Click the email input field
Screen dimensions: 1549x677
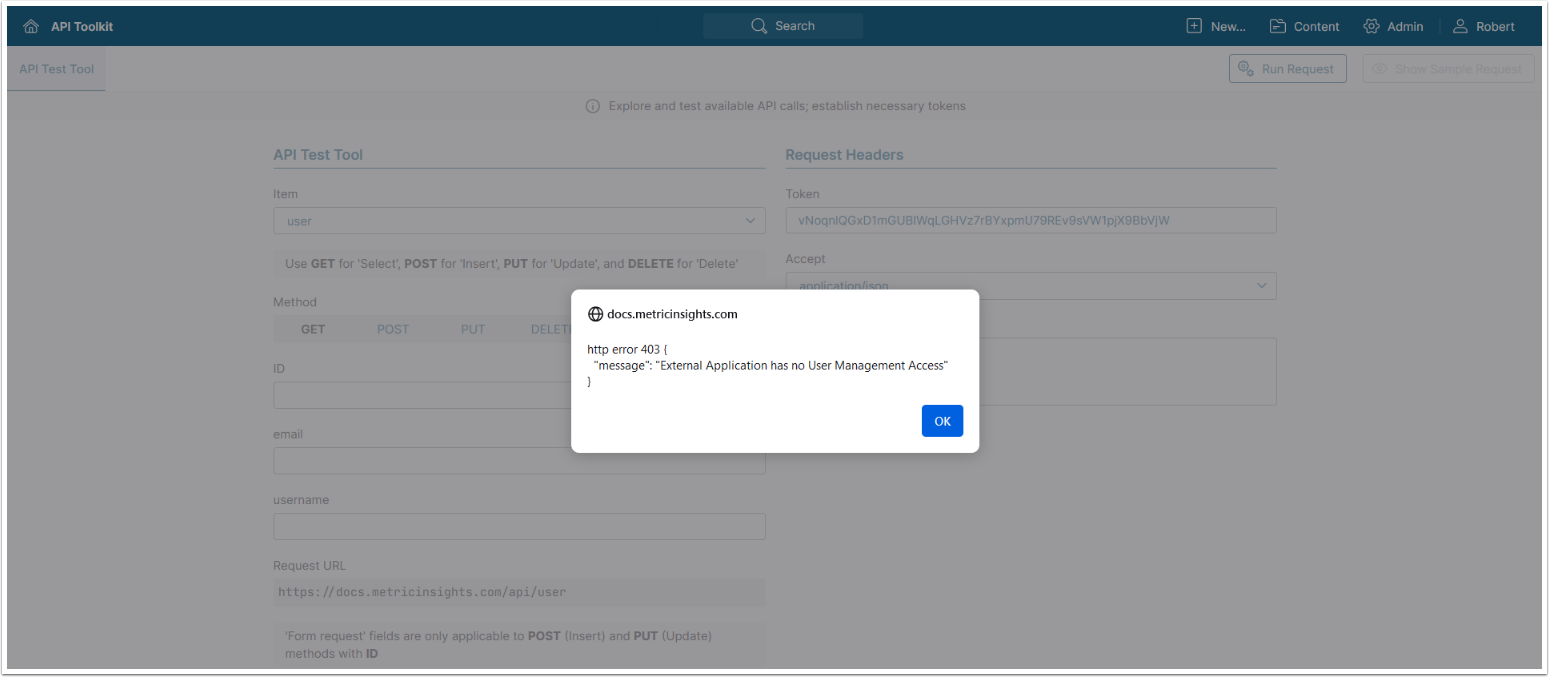(x=519, y=461)
